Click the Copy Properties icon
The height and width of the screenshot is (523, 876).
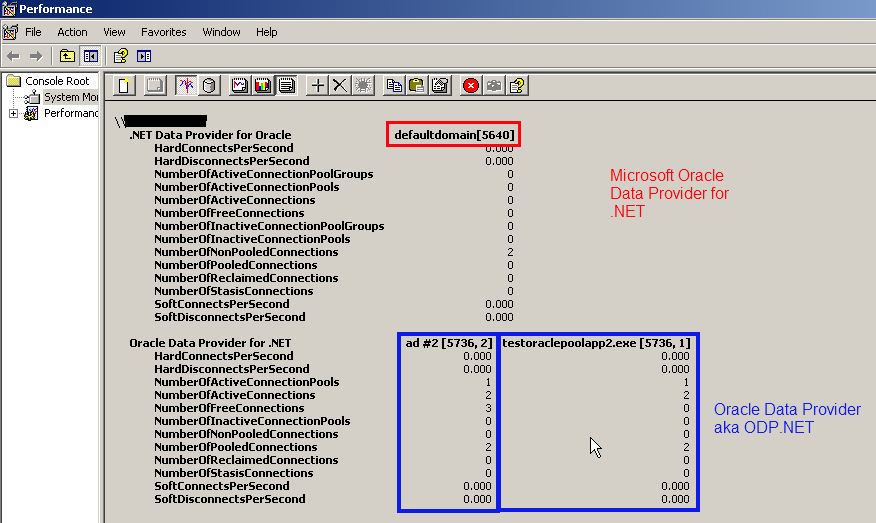point(394,86)
